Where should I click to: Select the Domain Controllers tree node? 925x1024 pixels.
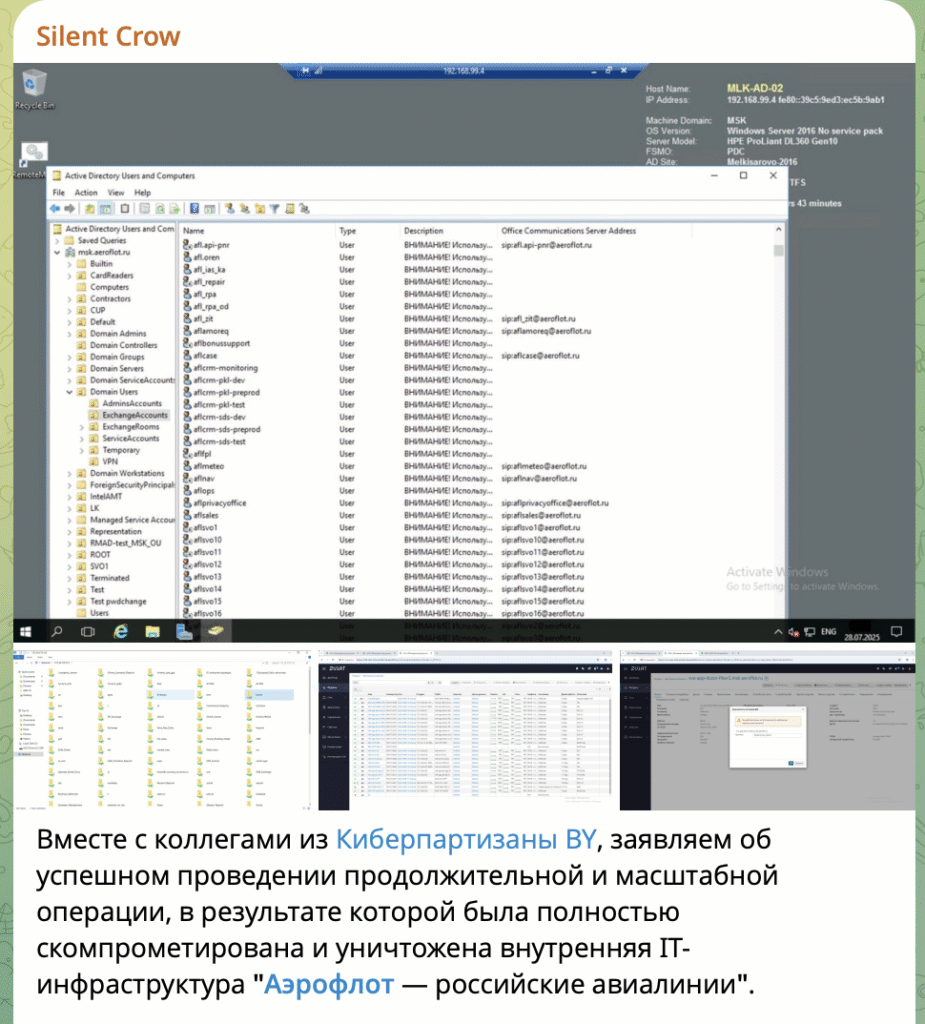click(x=123, y=345)
